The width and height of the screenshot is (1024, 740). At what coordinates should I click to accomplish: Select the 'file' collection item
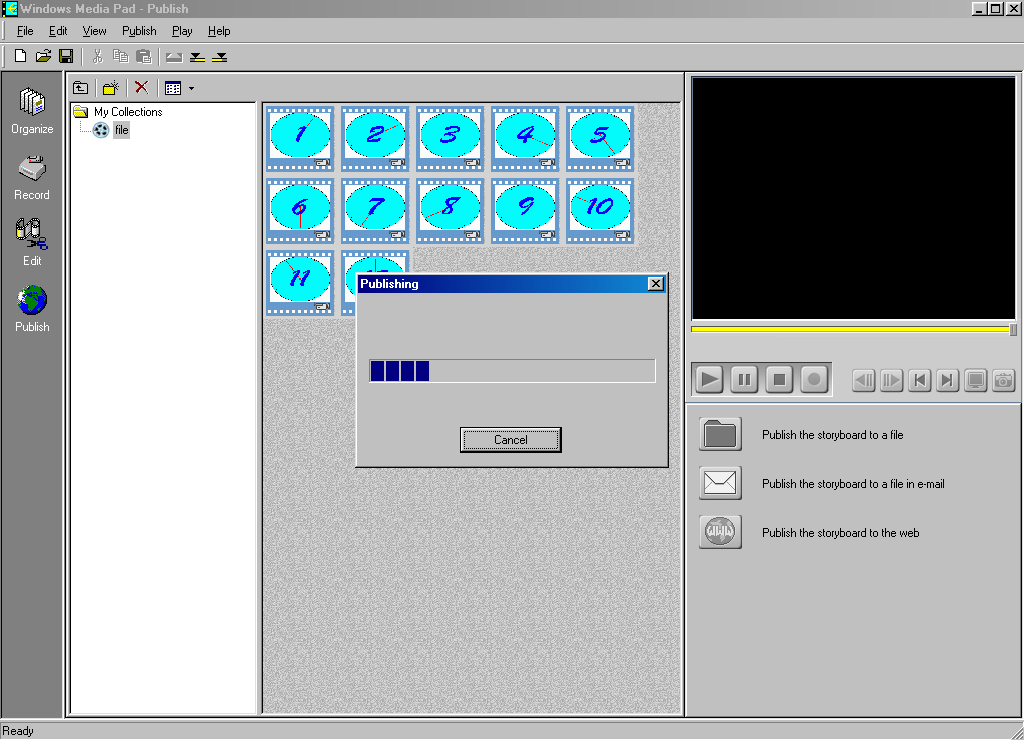[121, 130]
